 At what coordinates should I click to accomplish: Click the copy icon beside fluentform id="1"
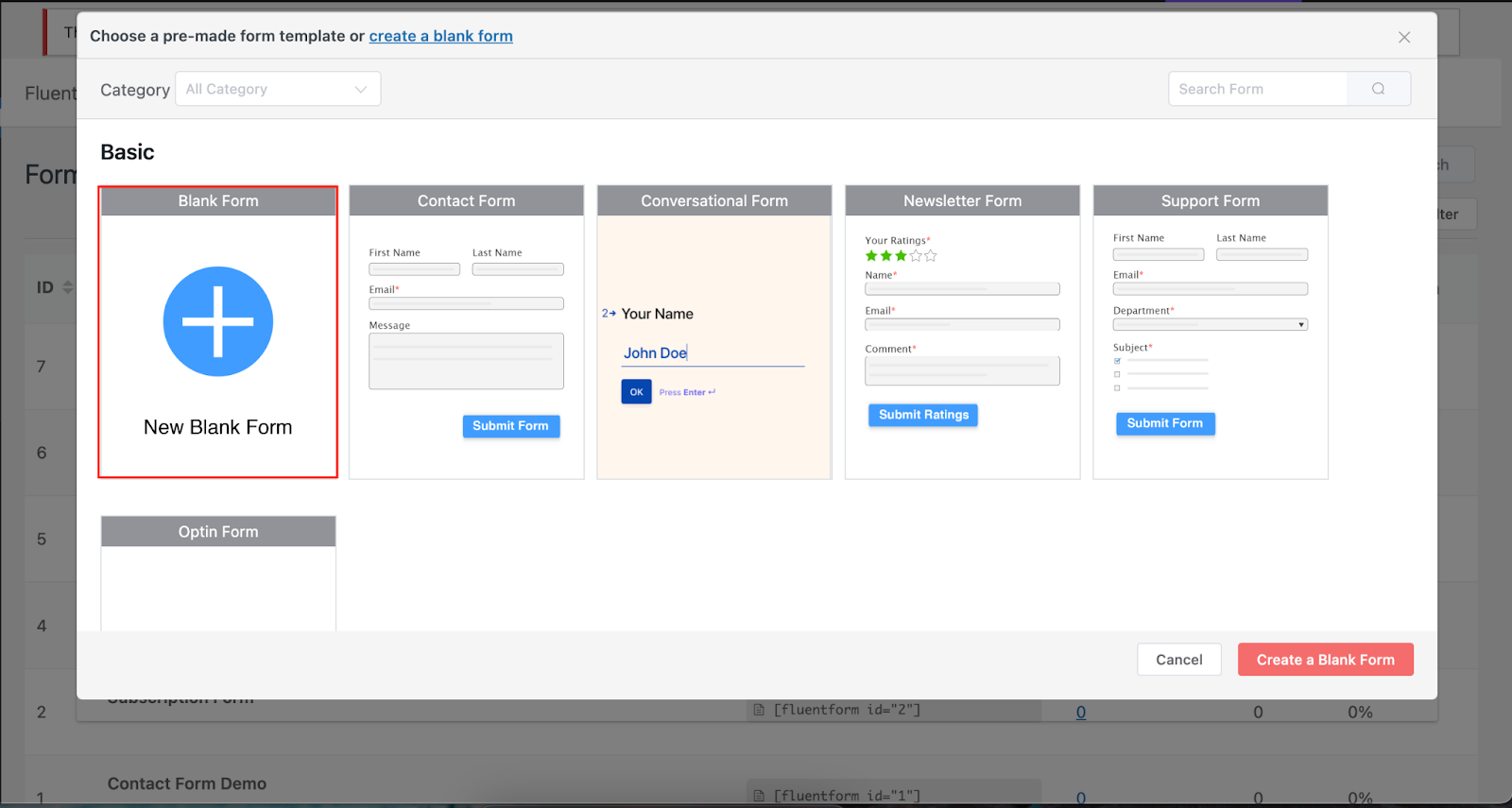click(759, 796)
